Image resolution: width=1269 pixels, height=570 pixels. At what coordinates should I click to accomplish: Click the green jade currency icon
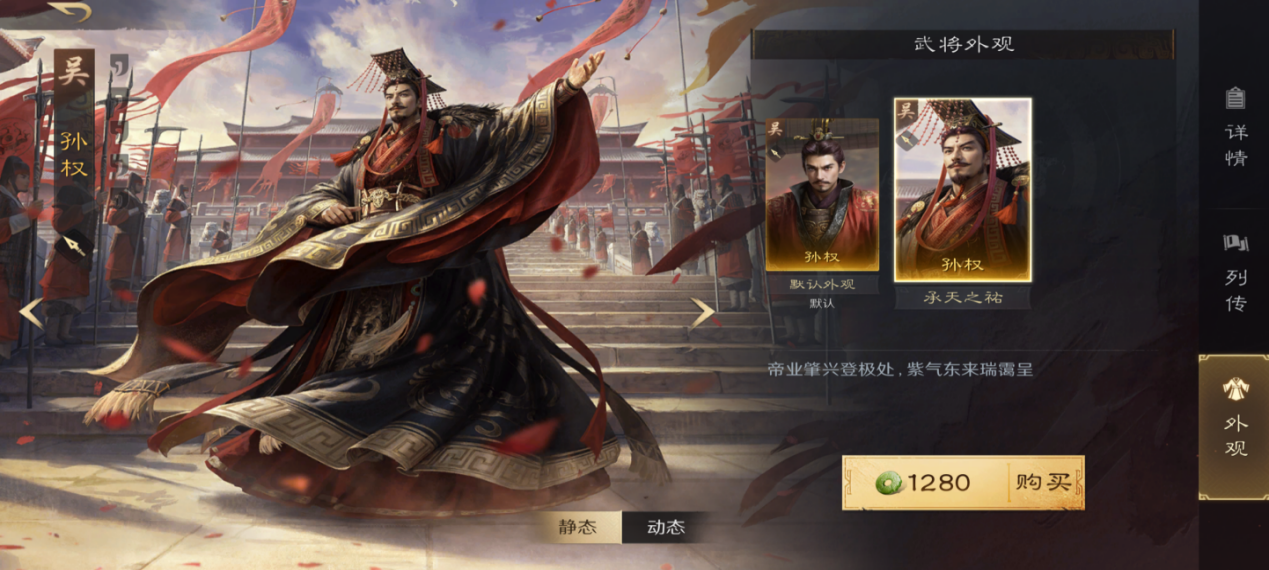[x=889, y=483]
